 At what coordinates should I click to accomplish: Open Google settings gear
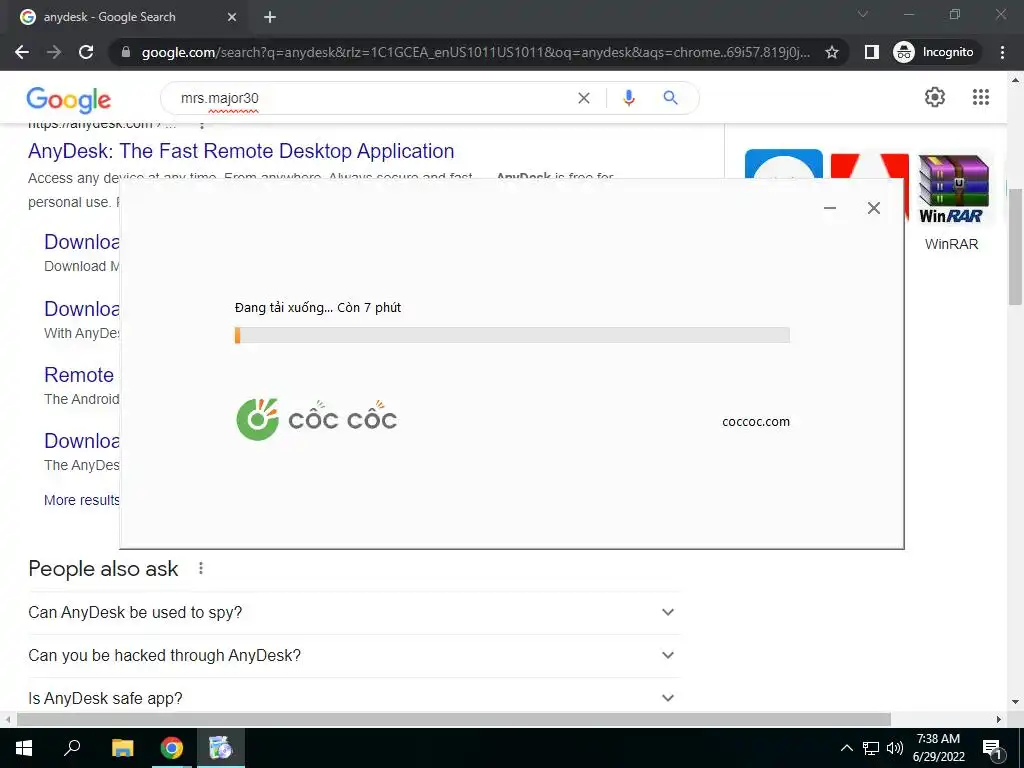click(x=935, y=97)
